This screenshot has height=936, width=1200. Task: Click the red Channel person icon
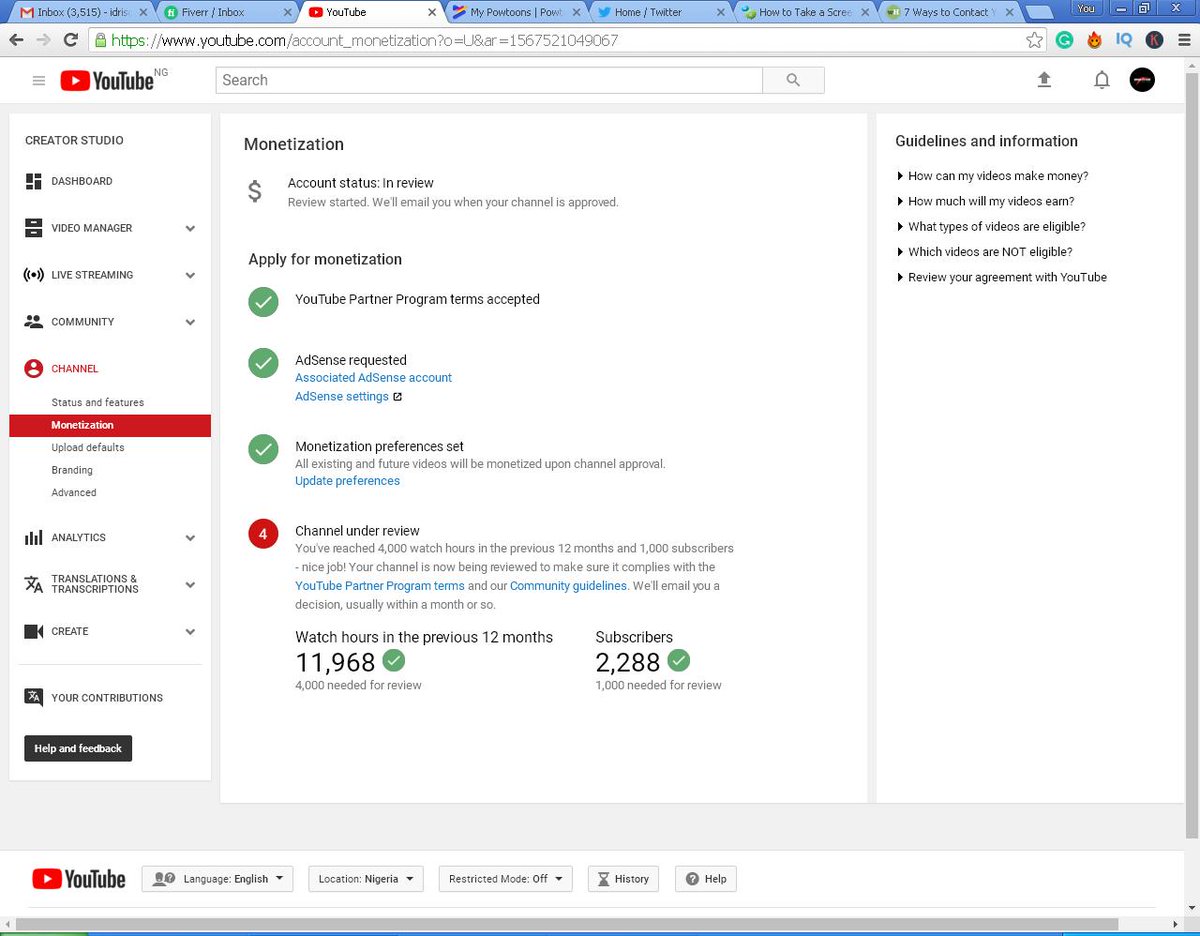tap(33, 369)
